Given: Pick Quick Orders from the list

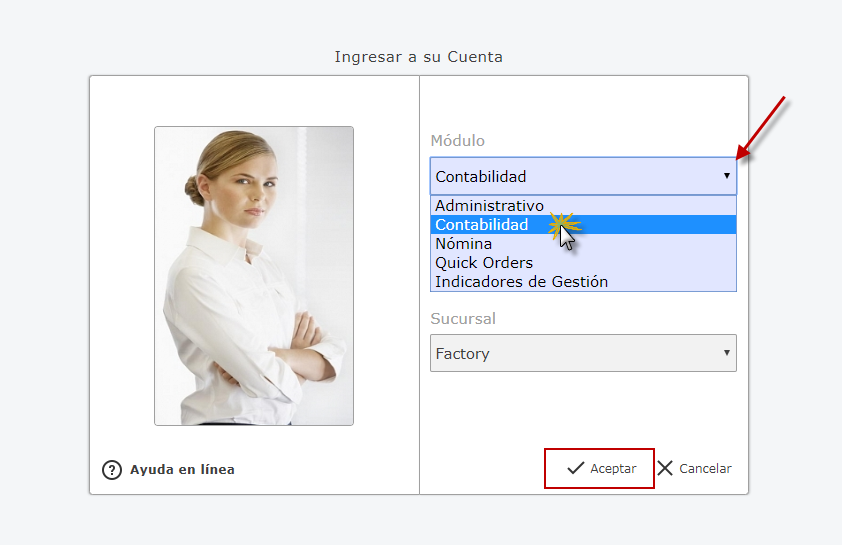Looking at the screenshot, I should tap(484, 263).
